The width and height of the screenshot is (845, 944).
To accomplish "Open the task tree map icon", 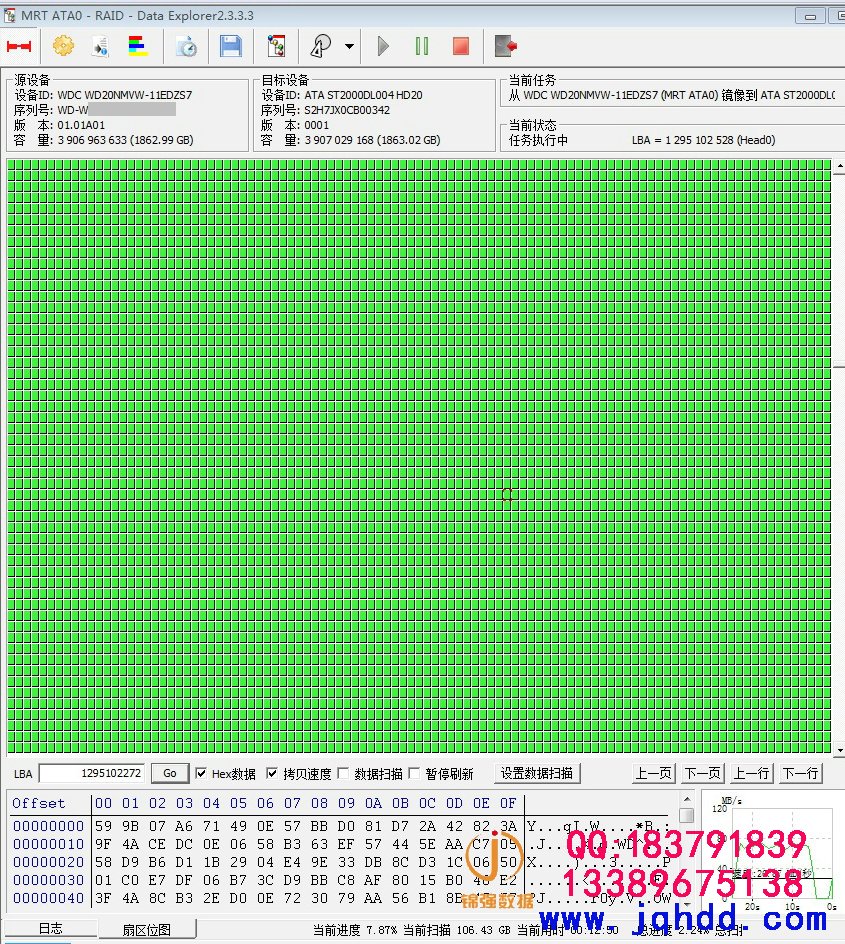I will coord(276,46).
